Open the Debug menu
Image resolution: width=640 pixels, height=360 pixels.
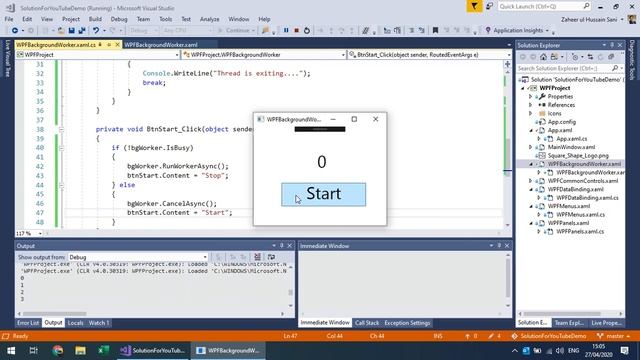[x=119, y=19]
